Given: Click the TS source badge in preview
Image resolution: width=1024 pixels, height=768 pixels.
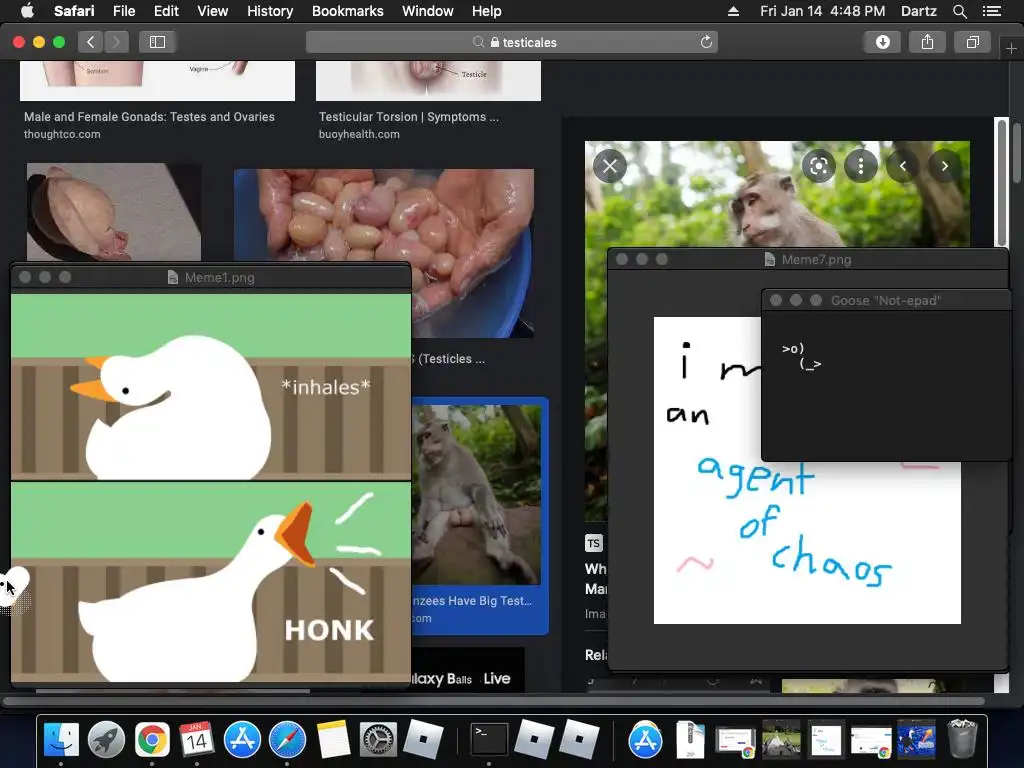Looking at the screenshot, I should click(x=593, y=543).
